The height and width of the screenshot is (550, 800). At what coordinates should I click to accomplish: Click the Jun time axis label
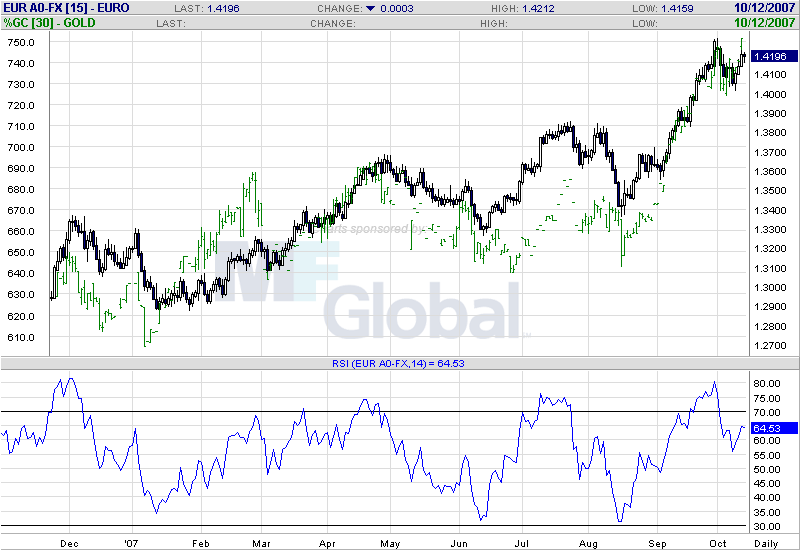point(459,543)
